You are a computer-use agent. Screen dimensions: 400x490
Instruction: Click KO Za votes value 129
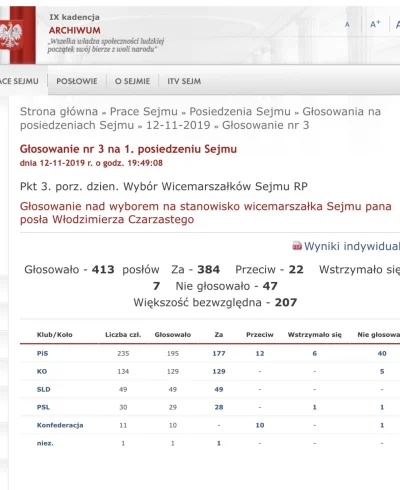click(219, 371)
